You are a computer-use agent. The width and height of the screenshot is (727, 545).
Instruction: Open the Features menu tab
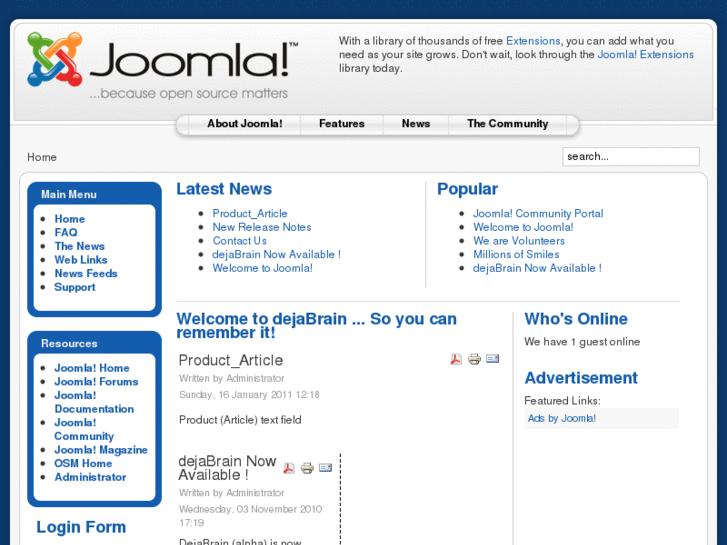pos(342,124)
